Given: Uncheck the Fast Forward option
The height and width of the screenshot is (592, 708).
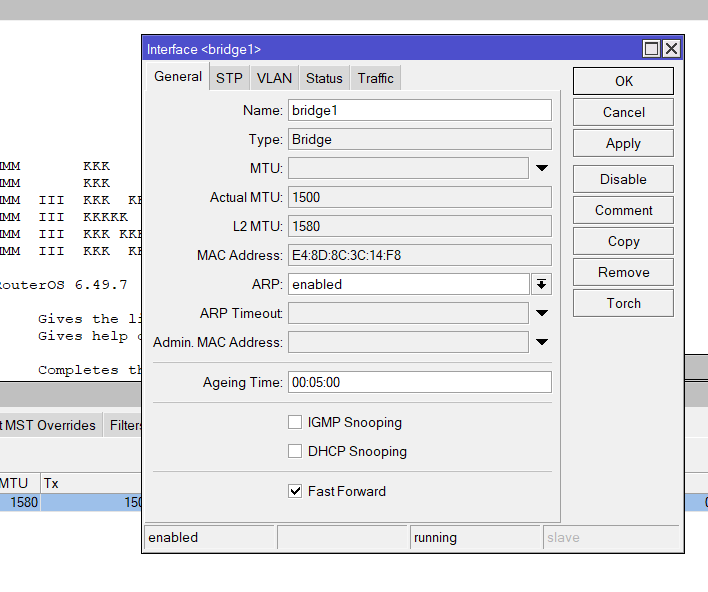Looking at the screenshot, I should coord(295,491).
